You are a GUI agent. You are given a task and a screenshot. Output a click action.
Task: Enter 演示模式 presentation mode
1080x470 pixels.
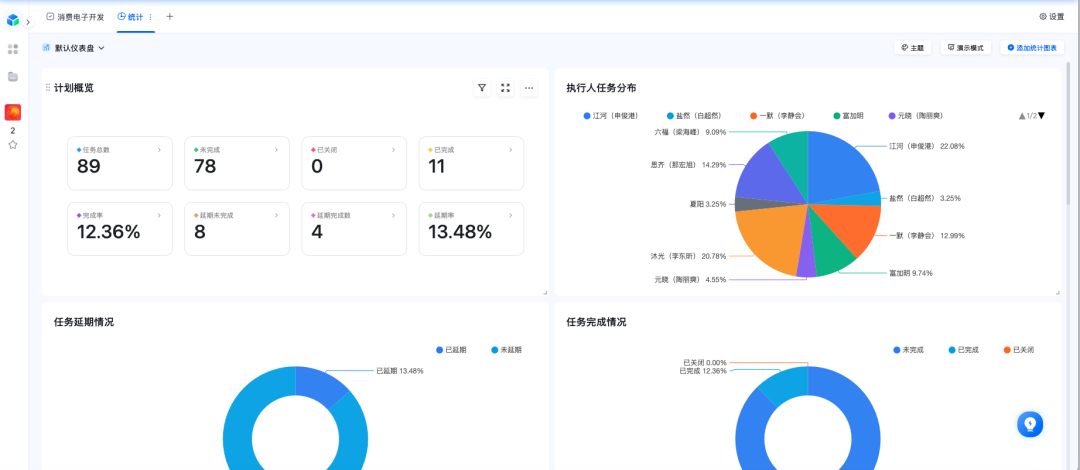click(965, 47)
